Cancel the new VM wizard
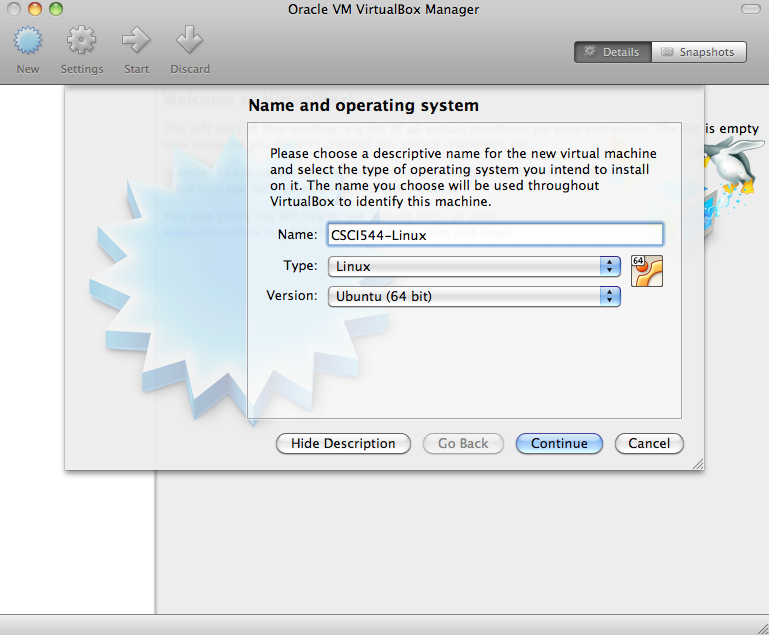This screenshot has height=635, width=769. (x=649, y=443)
